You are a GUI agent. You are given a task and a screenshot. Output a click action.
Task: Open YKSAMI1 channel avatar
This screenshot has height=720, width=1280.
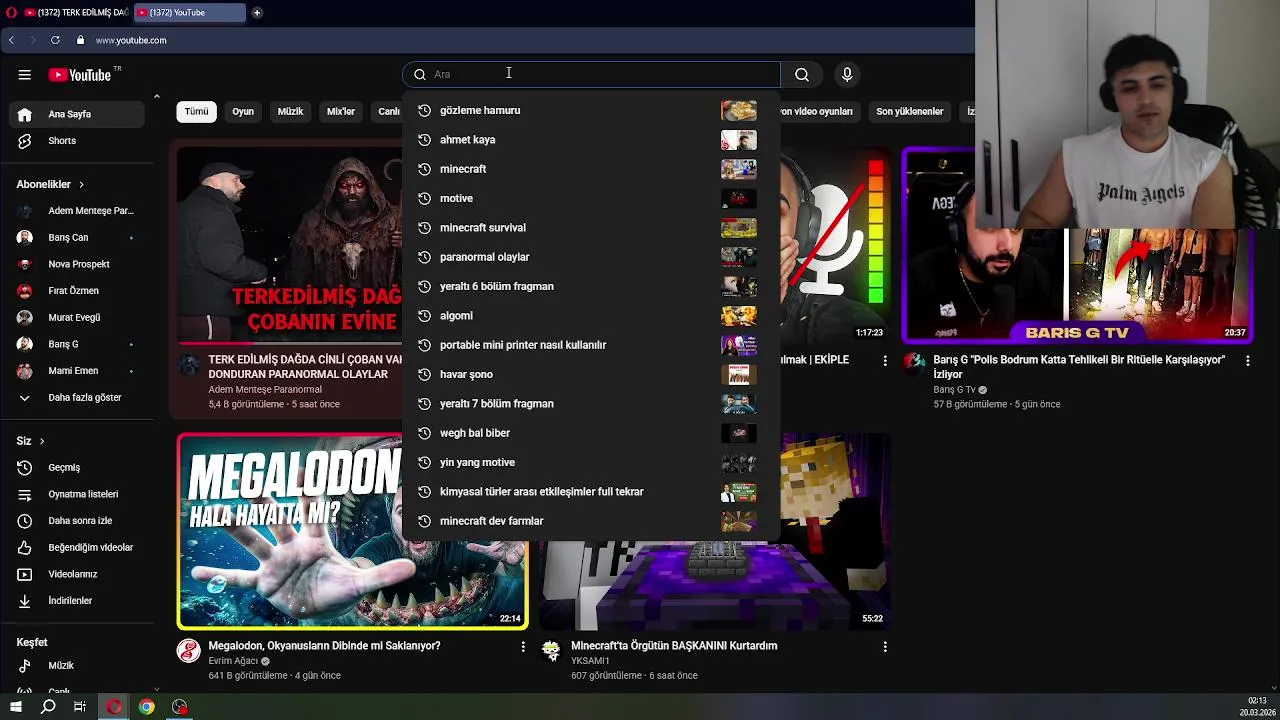tap(551, 652)
